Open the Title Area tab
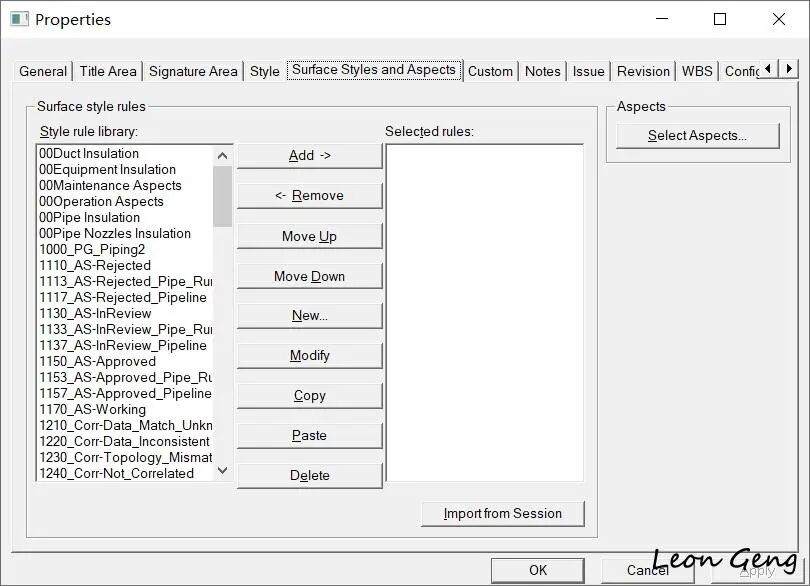The height and width of the screenshot is (586, 810). pyautogui.click(x=108, y=71)
